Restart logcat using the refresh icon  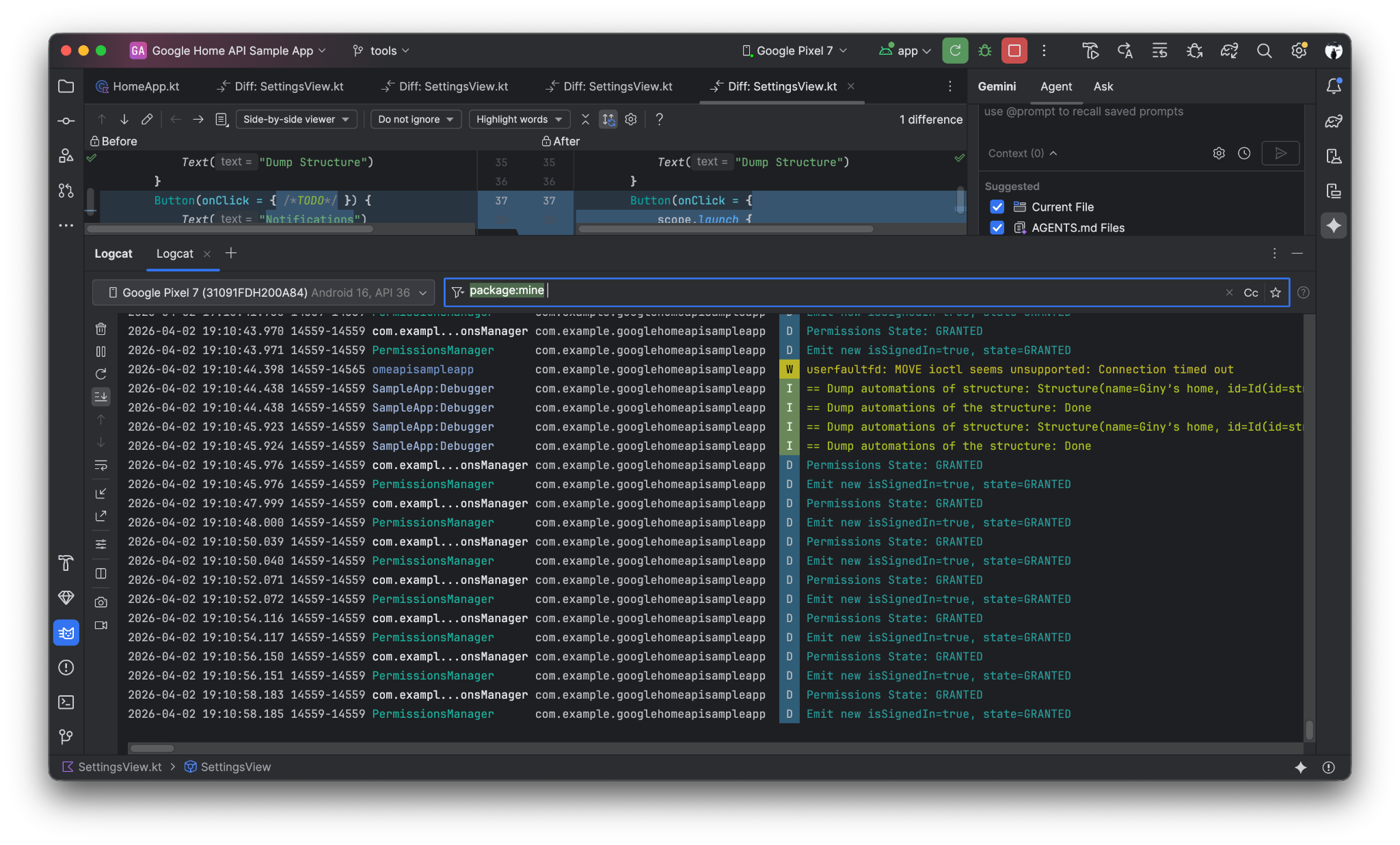click(x=101, y=374)
